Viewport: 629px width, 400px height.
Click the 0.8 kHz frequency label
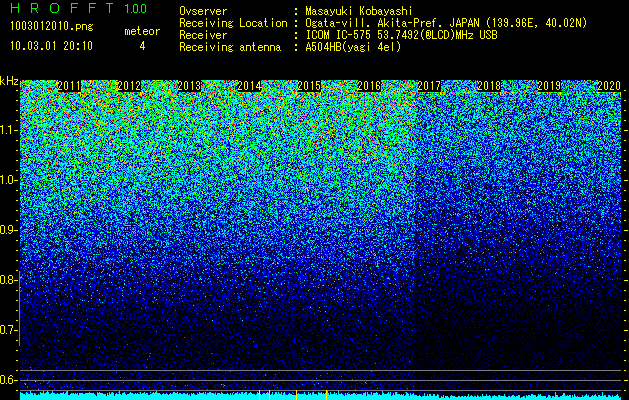click(x=8, y=280)
